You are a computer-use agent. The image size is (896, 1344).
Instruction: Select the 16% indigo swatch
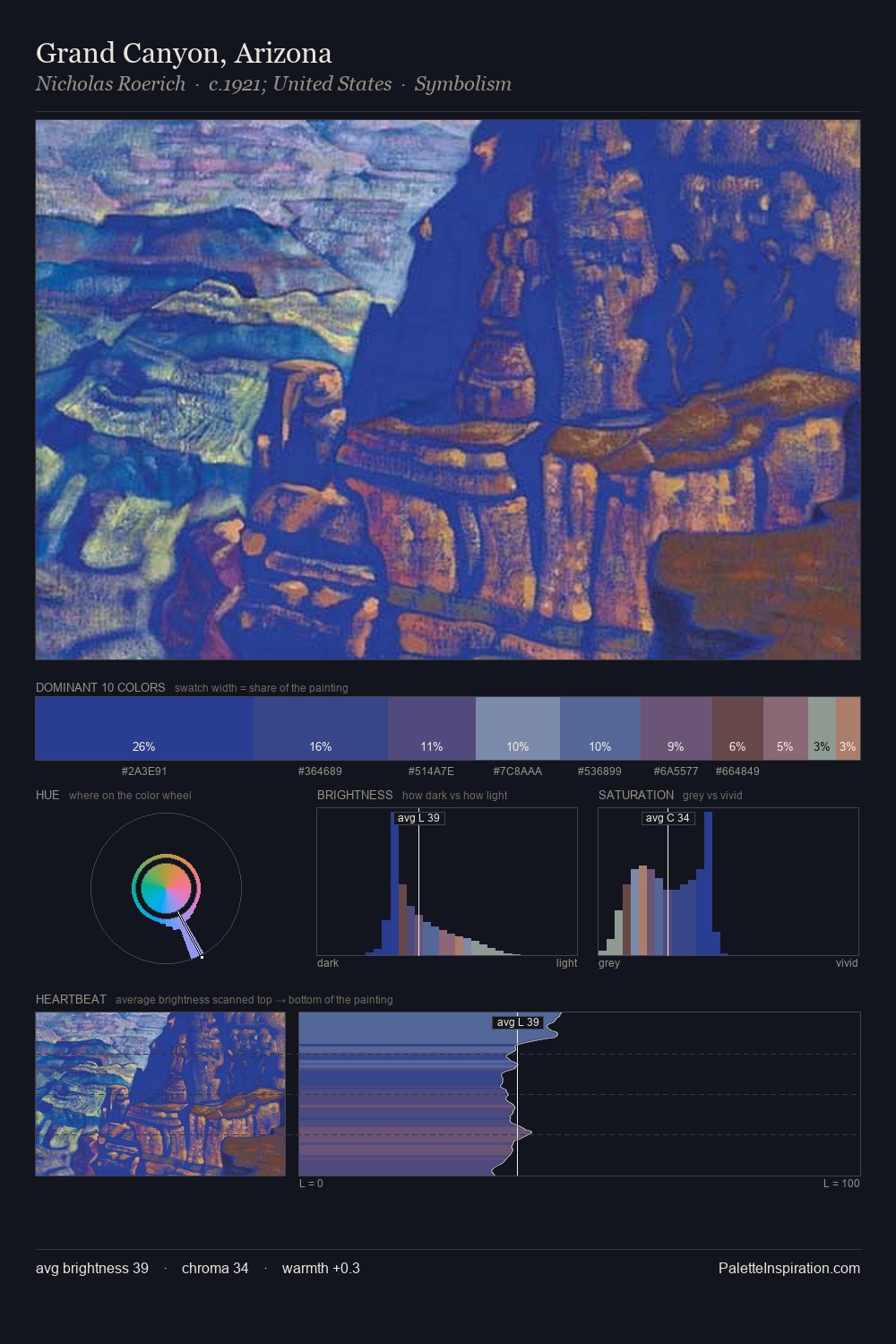(321, 728)
